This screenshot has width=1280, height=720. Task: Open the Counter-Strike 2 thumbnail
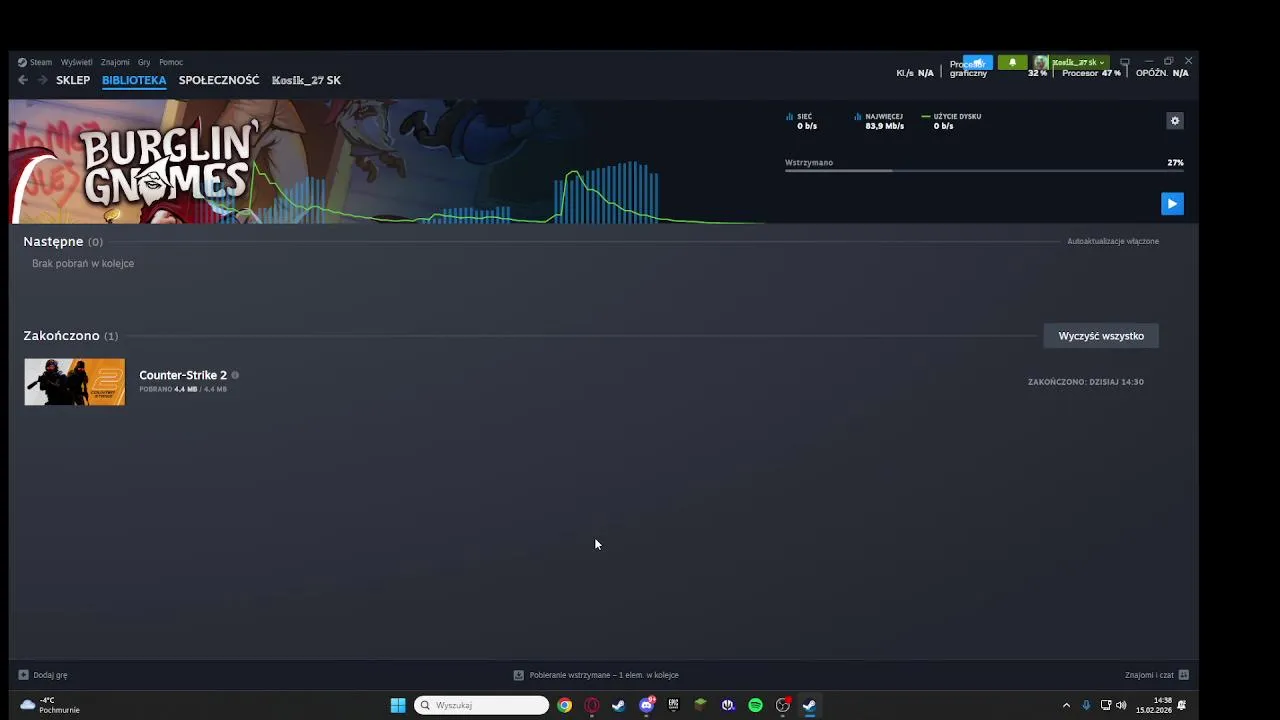[x=75, y=382]
